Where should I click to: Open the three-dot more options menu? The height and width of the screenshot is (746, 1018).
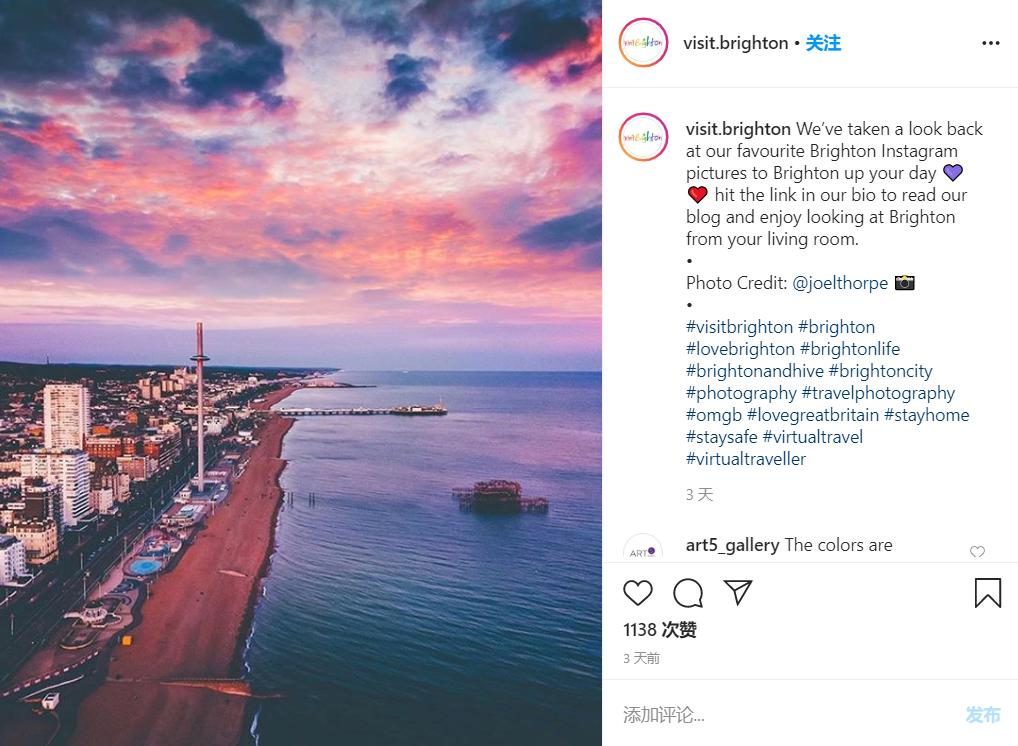tap(990, 43)
